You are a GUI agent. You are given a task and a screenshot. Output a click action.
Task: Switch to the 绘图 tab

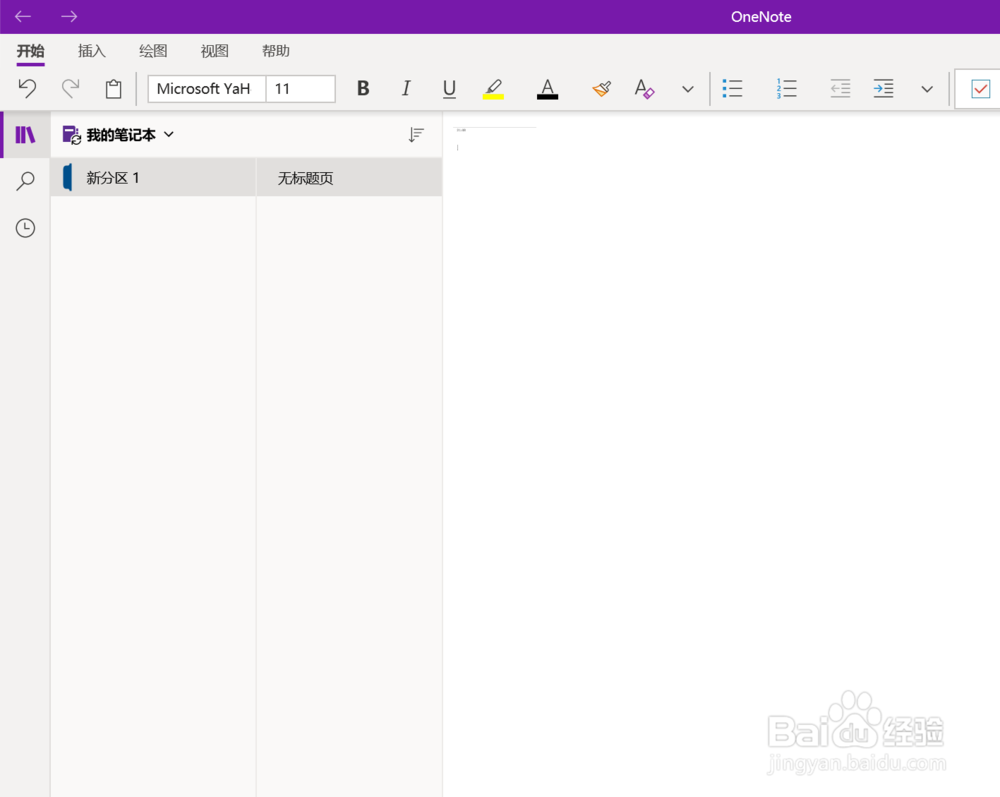(153, 51)
